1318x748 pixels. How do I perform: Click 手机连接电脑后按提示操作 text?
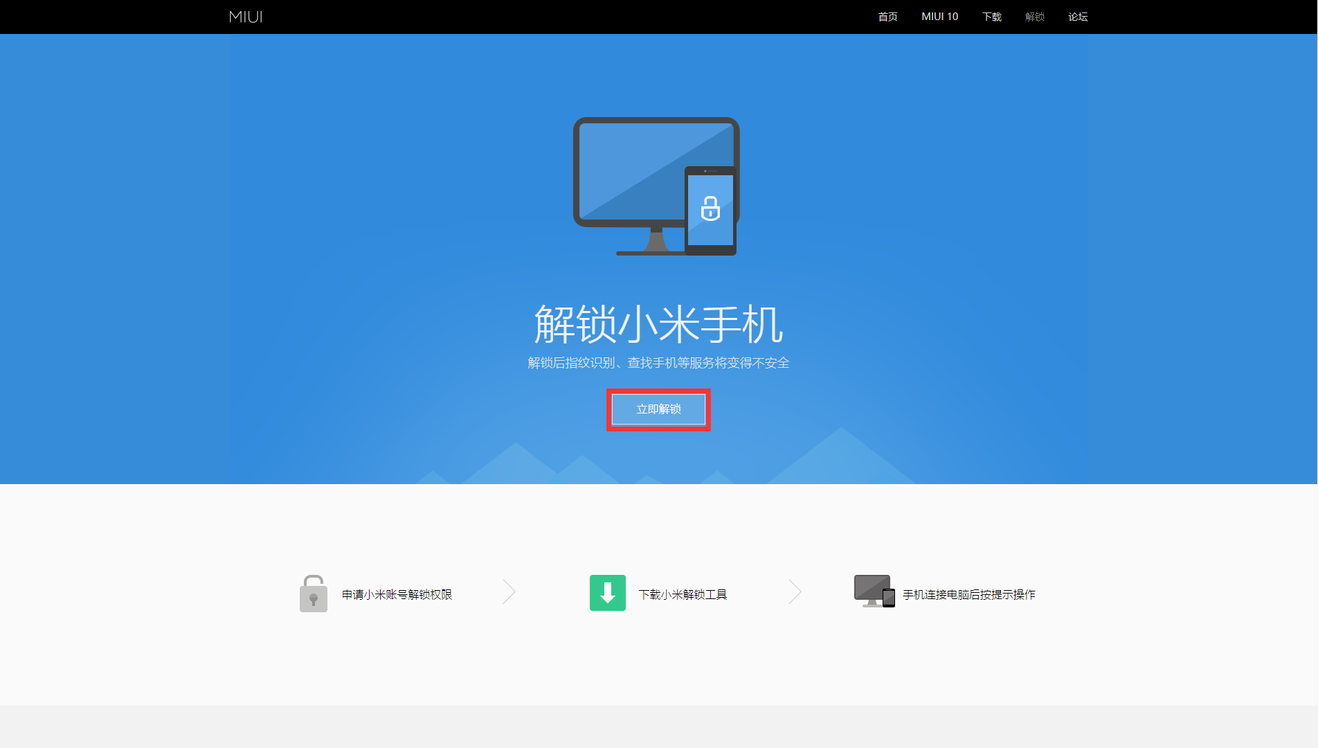coord(969,595)
